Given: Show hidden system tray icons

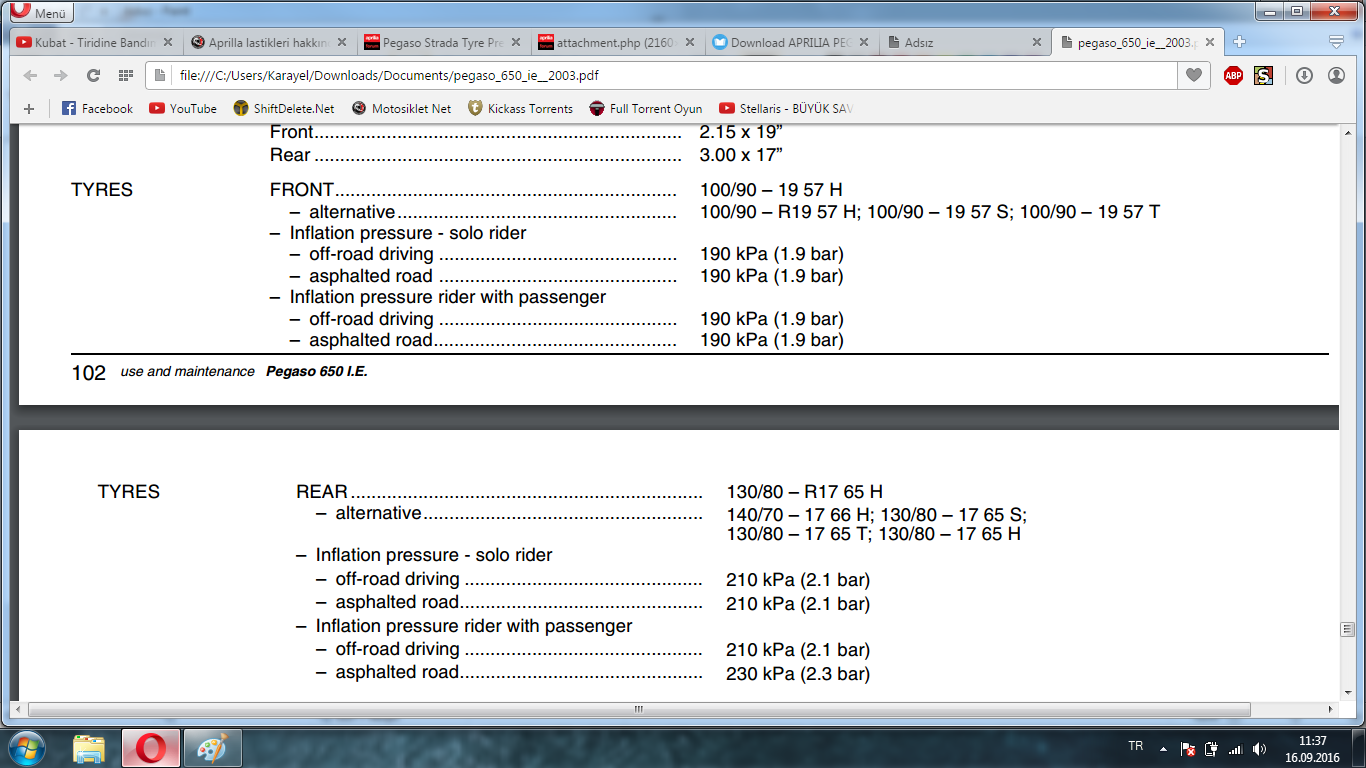Looking at the screenshot, I should click(1162, 748).
